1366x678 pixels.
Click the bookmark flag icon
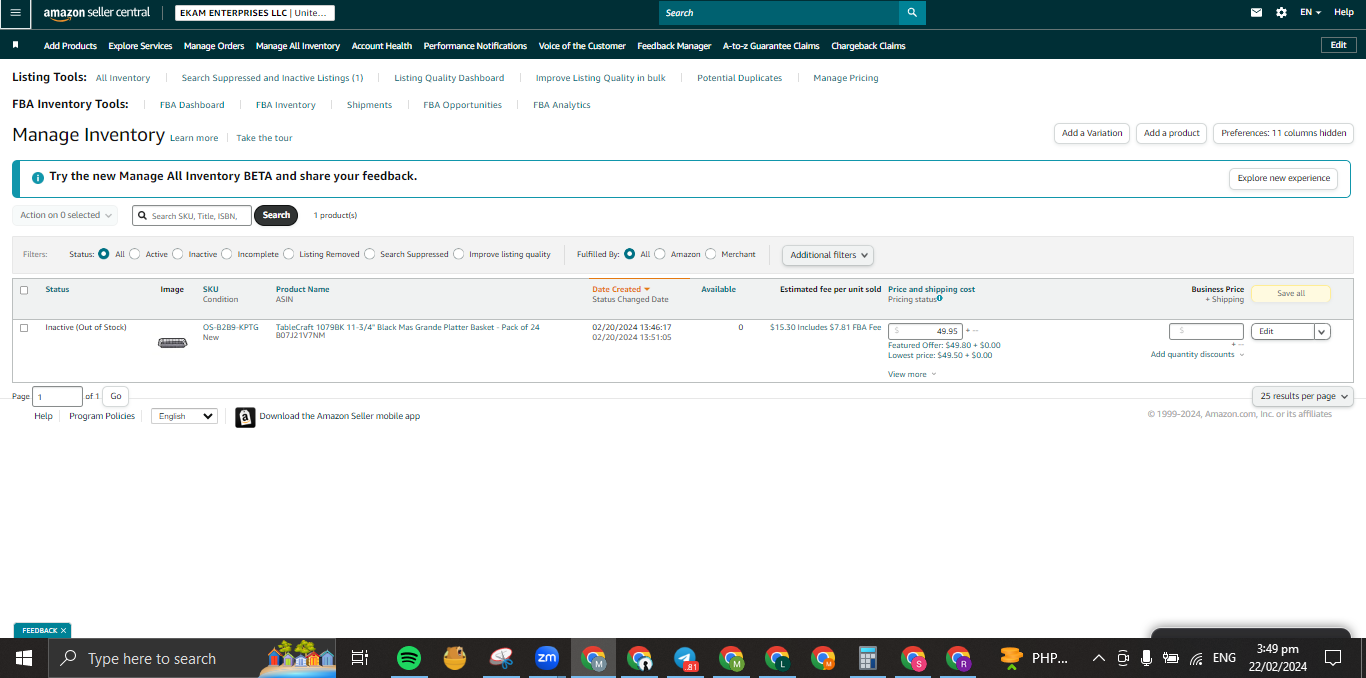[15, 45]
